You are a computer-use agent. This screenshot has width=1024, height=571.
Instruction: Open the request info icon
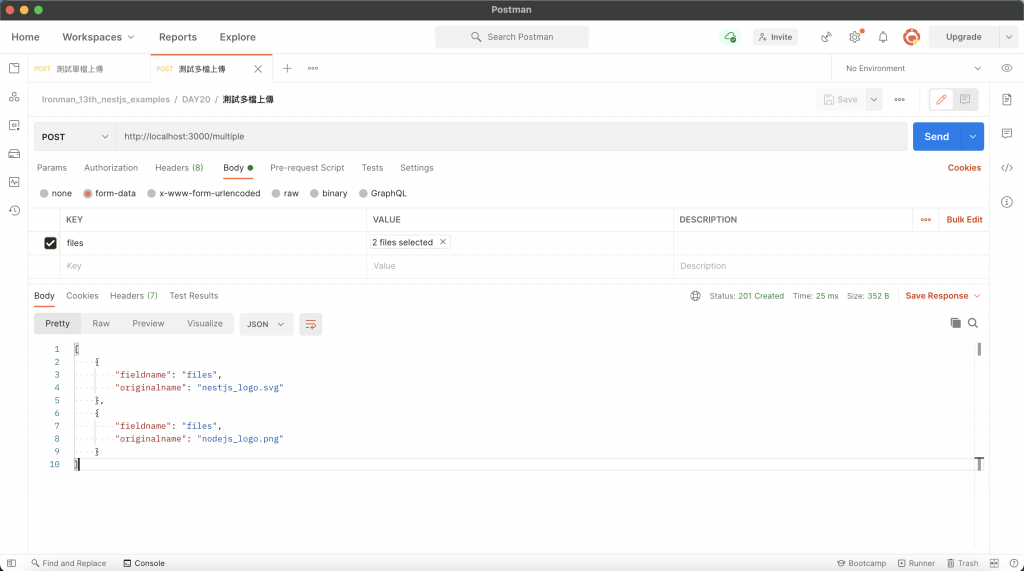[x=1006, y=202]
